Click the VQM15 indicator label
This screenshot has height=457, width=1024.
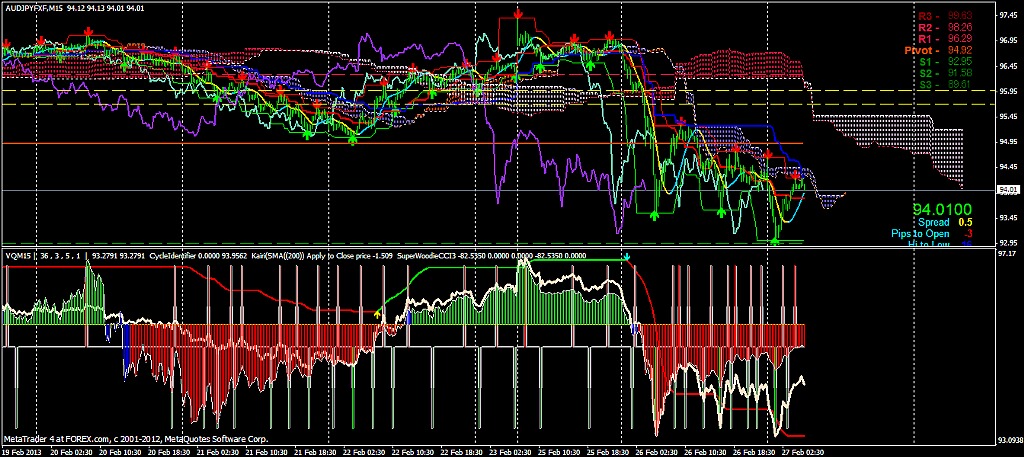pyautogui.click(x=14, y=256)
